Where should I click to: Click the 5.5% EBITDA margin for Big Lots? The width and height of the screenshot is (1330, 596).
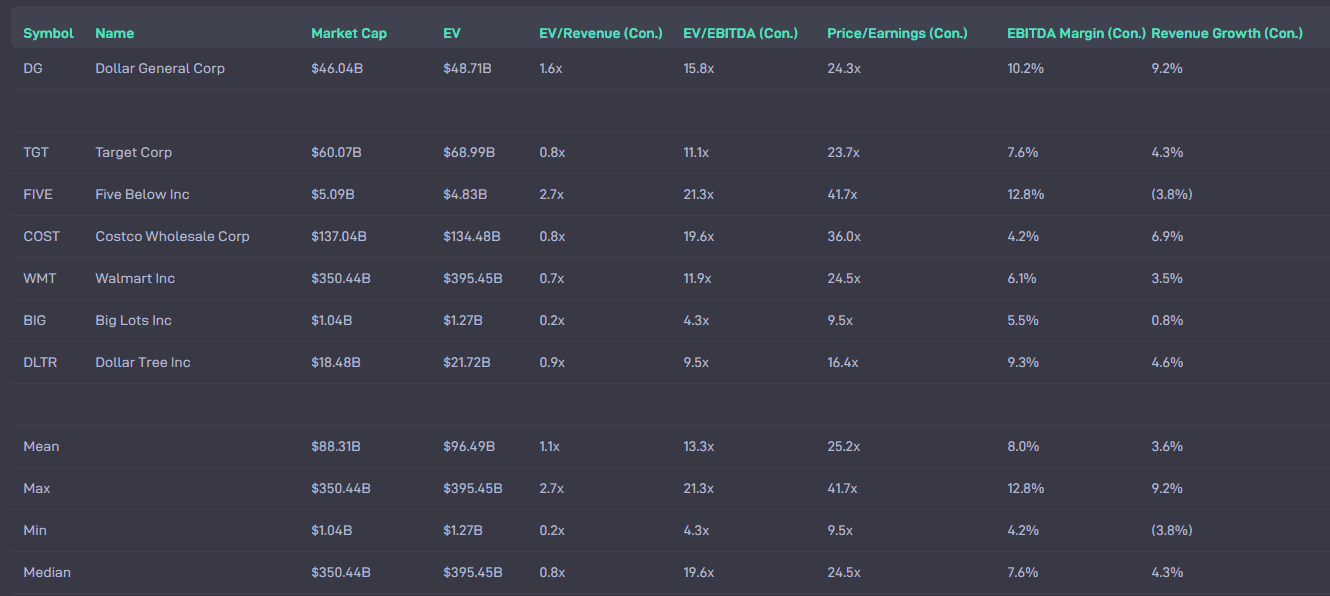click(1023, 320)
